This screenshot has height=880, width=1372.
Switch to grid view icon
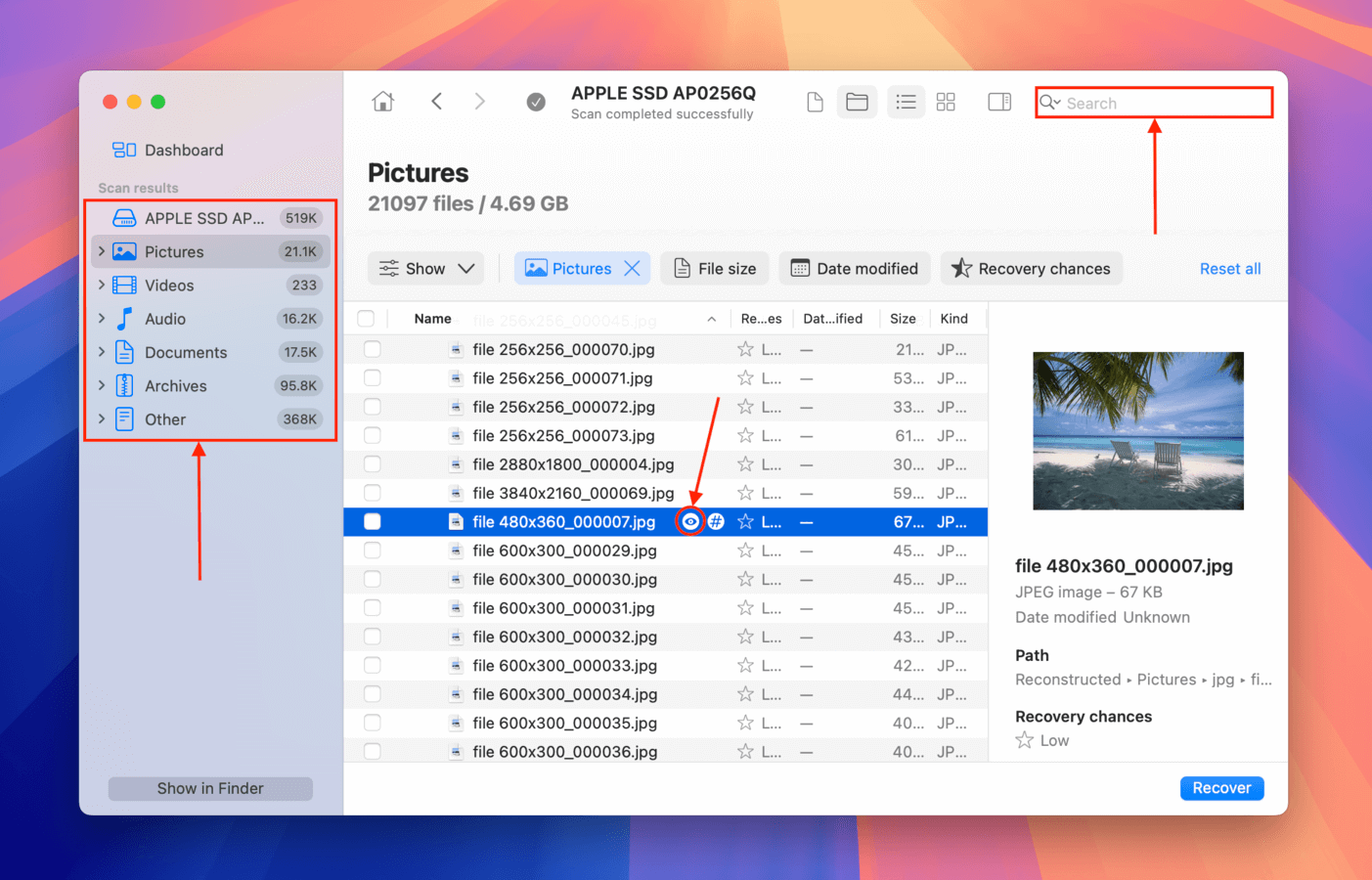pyautogui.click(x=946, y=102)
